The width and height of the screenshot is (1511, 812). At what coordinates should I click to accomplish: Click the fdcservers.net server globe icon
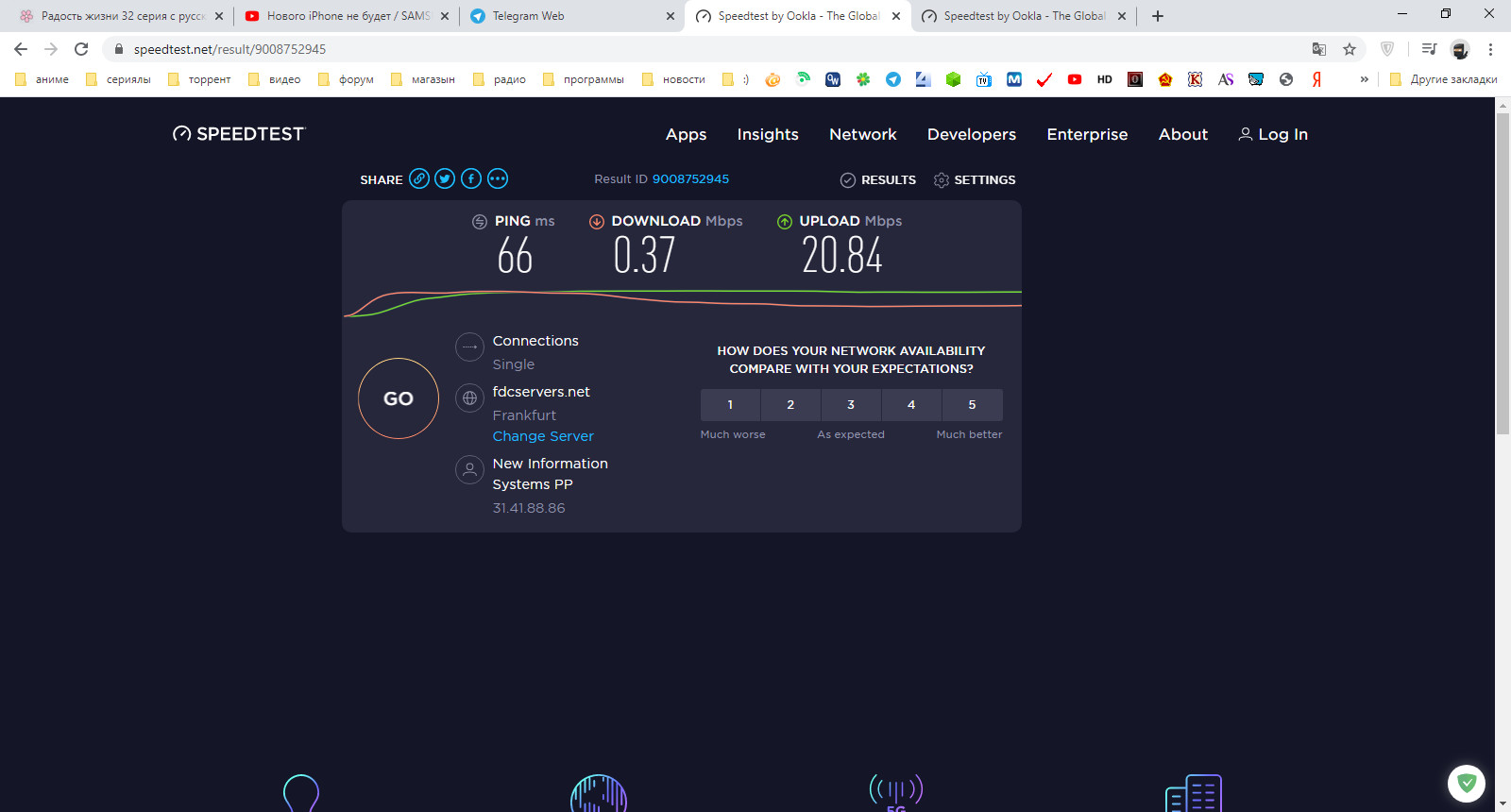pos(469,398)
